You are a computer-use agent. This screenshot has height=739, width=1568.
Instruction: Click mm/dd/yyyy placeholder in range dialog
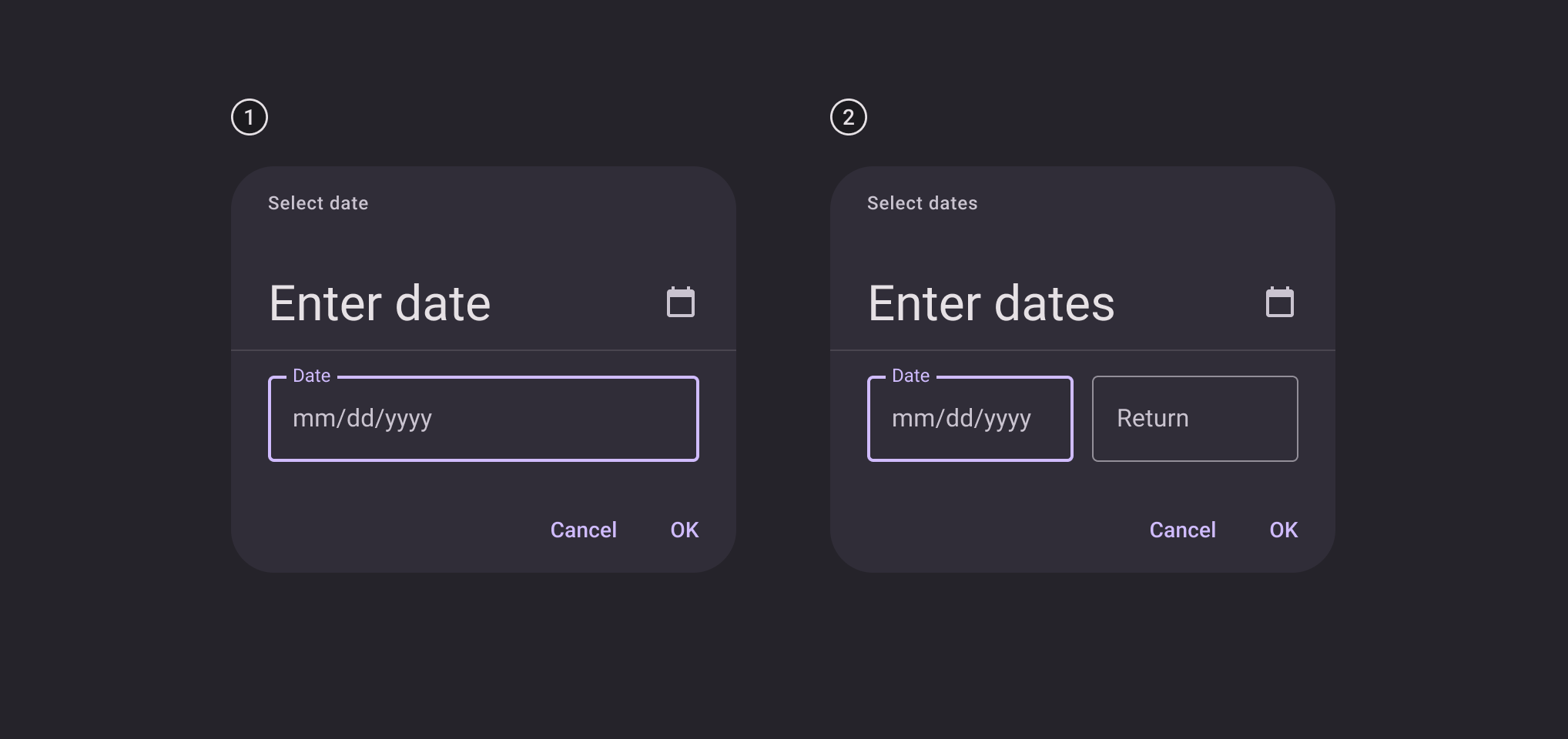pyautogui.click(x=960, y=419)
